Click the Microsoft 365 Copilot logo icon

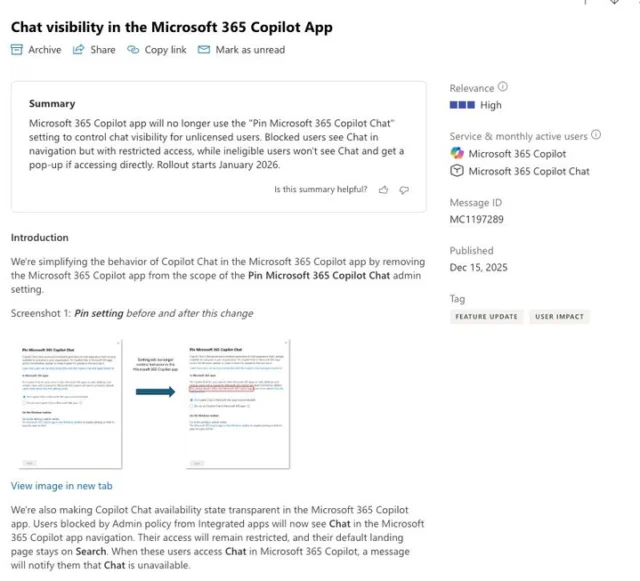pos(457,154)
